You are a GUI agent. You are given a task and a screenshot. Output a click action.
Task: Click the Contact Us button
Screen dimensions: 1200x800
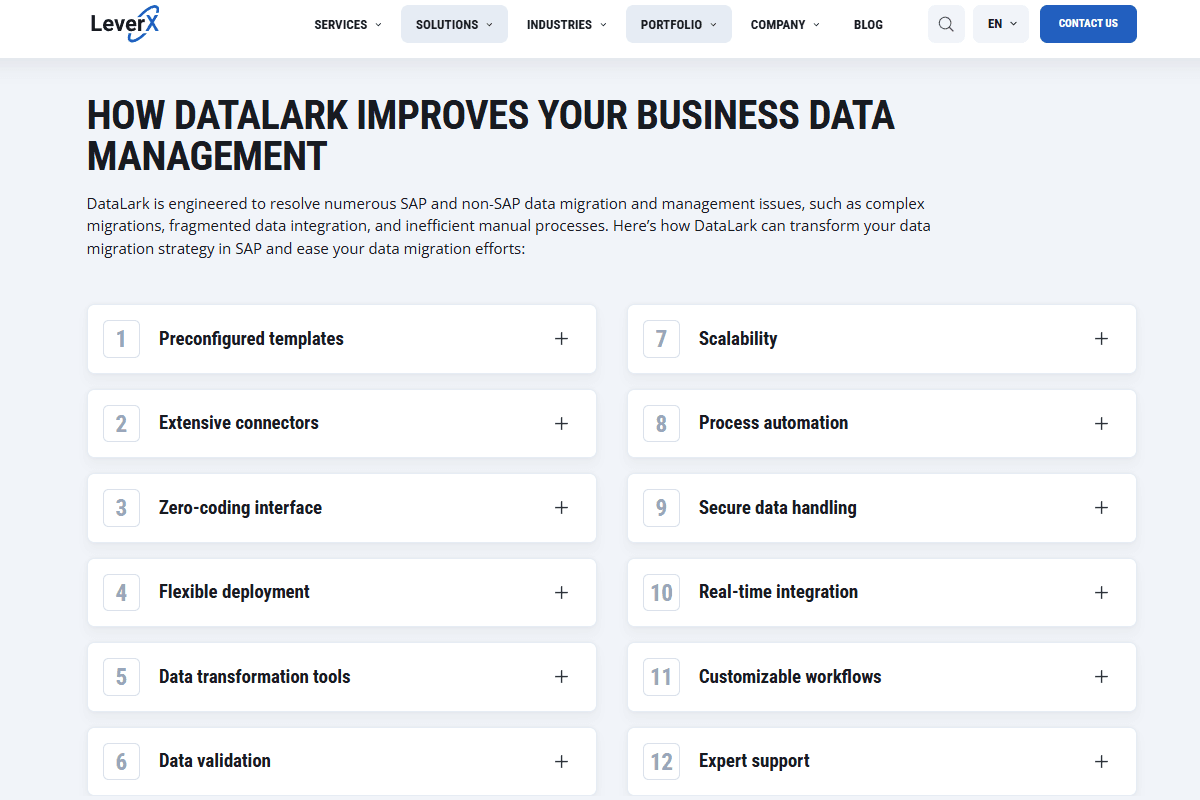[x=1088, y=24]
